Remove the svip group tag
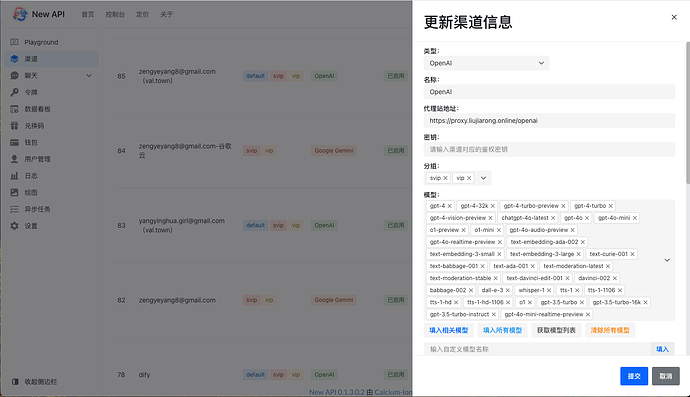Image resolution: width=690 pixels, height=397 pixels. pos(445,178)
